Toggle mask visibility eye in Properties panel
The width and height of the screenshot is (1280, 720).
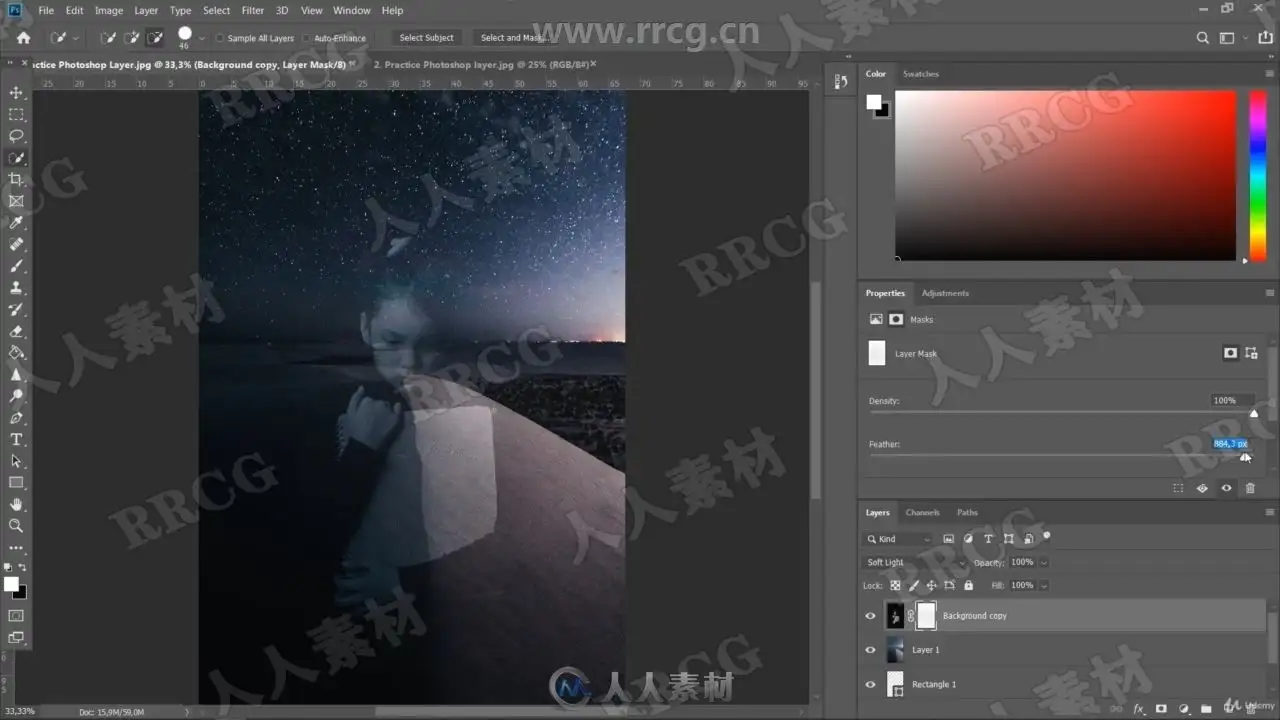point(1226,488)
